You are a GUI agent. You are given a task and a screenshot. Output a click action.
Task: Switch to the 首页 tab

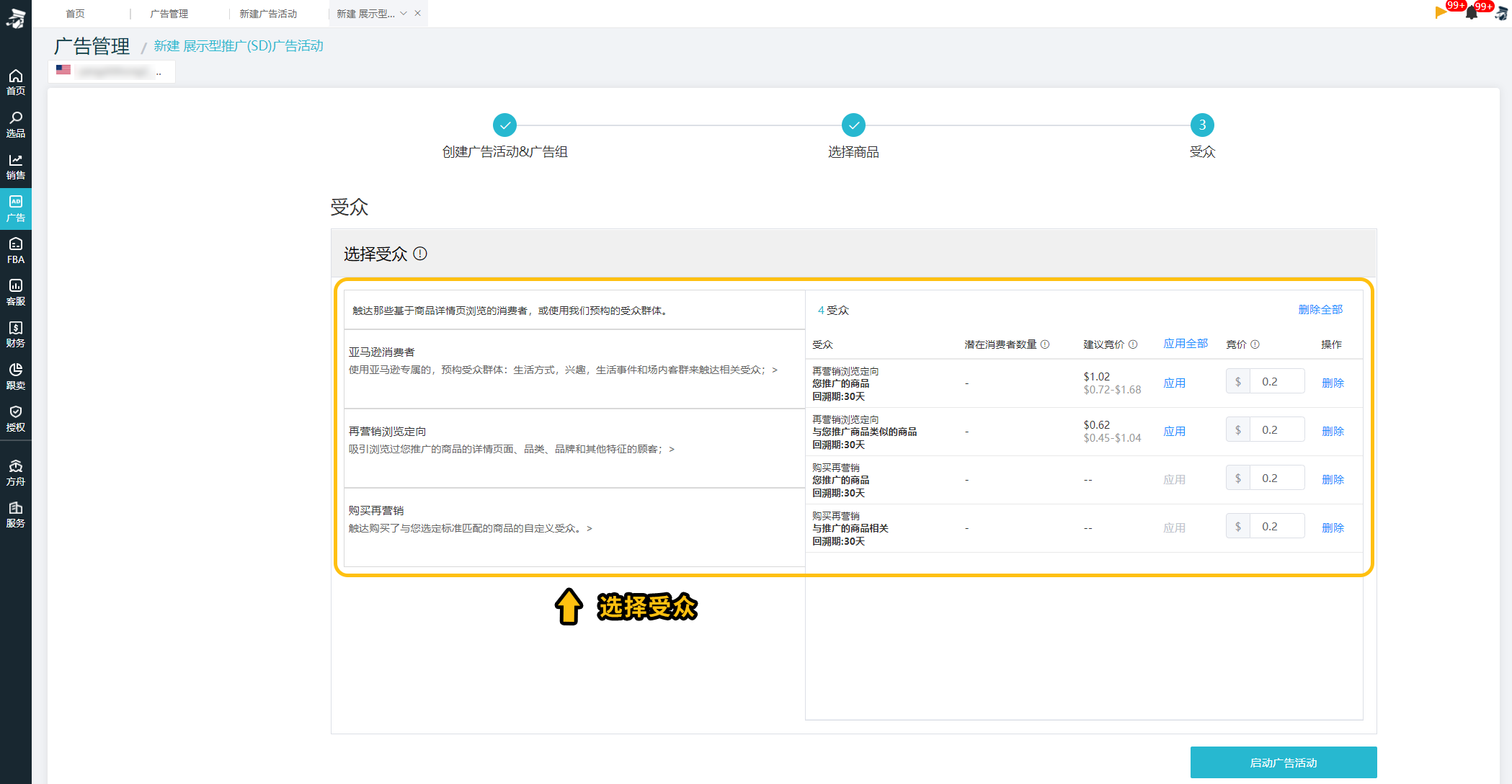click(75, 14)
